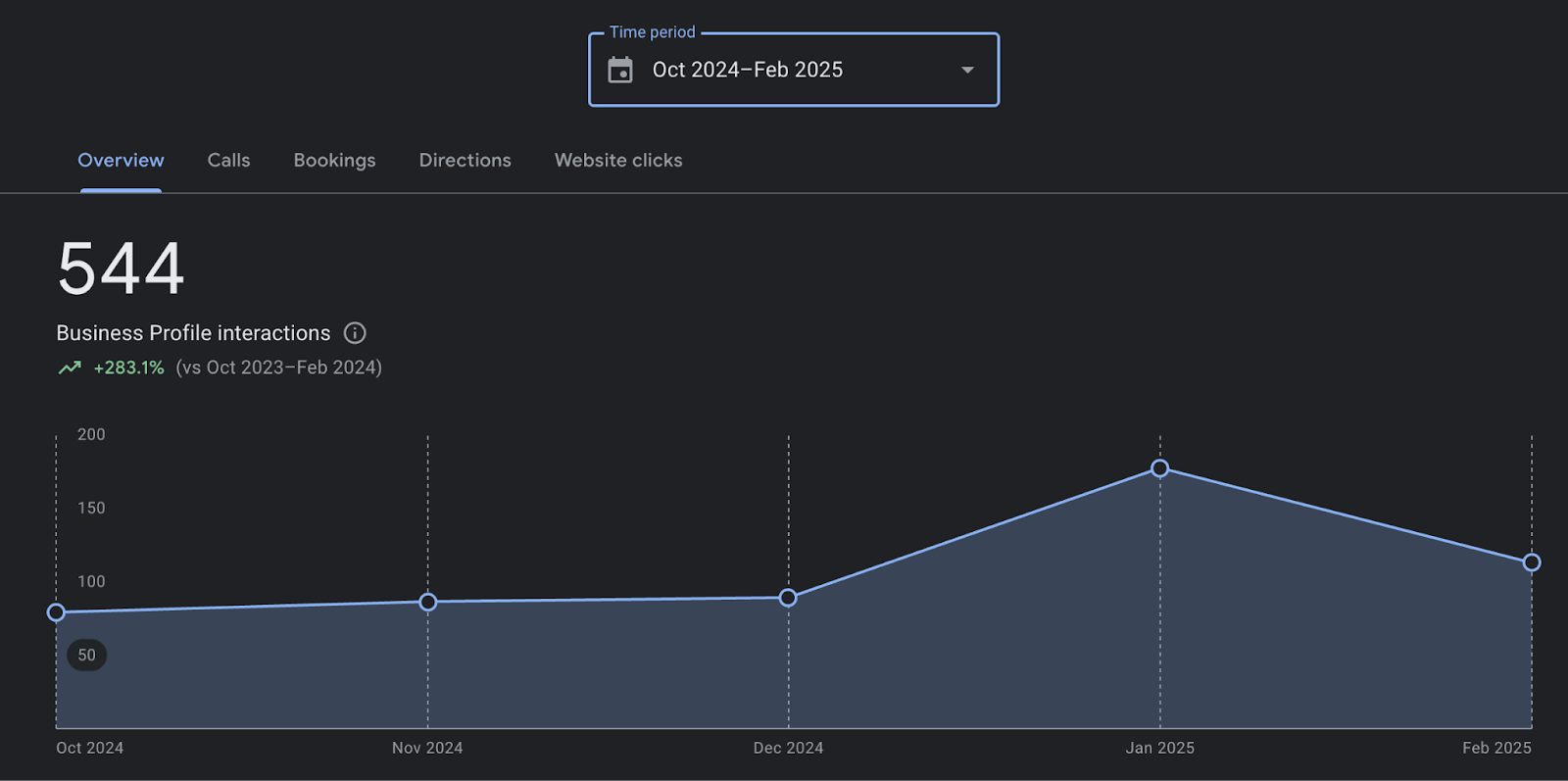Image resolution: width=1568 pixels, height=781 pixels.
Task: Switch to the Overview tab
Action: 121,161
